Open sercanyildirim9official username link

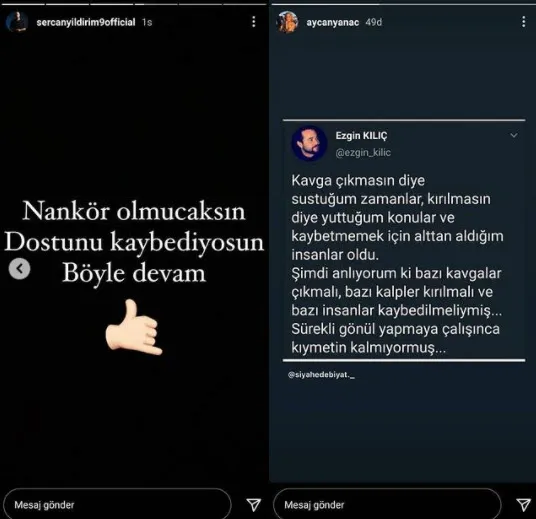86,22
